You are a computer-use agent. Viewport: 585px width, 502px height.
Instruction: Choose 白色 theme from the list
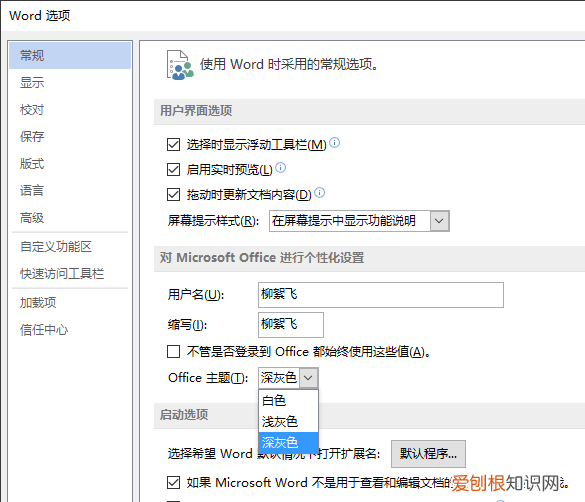click(x=288, y=401)
